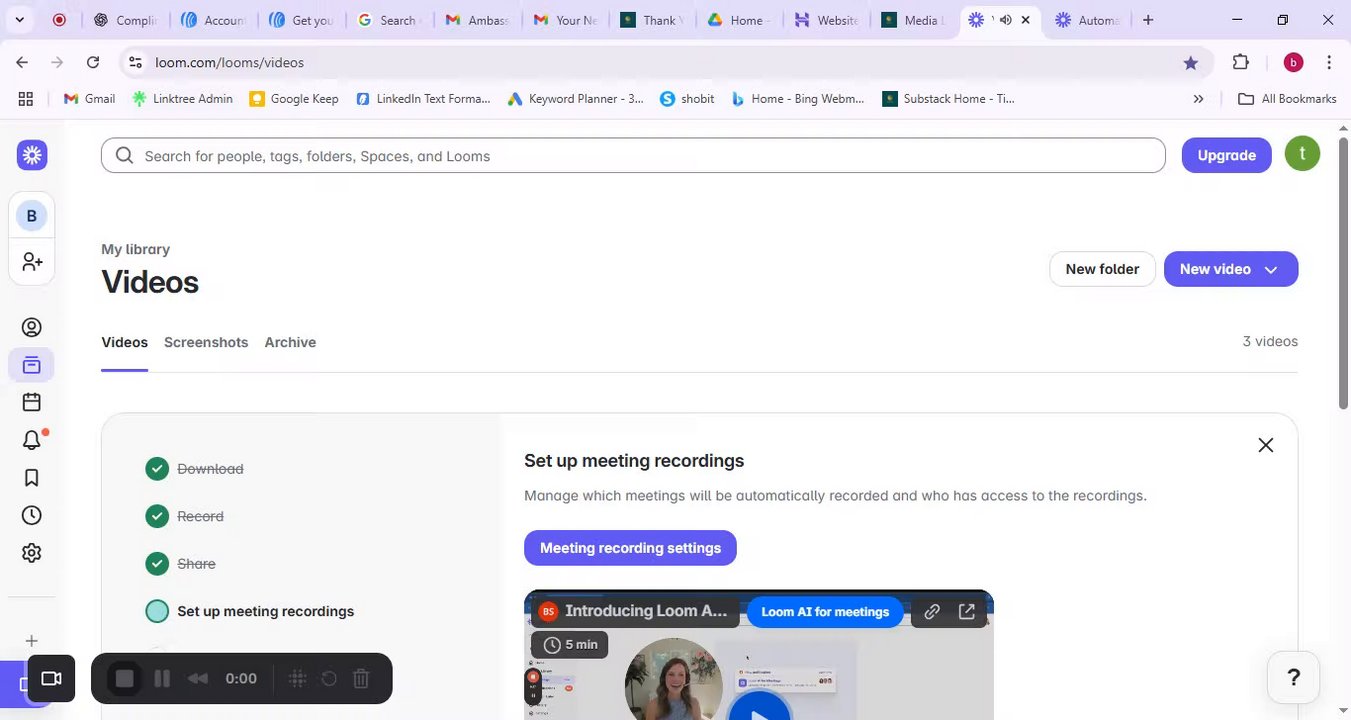Image resolution: width=1351 pixels, height=720 pixels.
Task: Open the user avatar t menu
Action: (1302, 154)
